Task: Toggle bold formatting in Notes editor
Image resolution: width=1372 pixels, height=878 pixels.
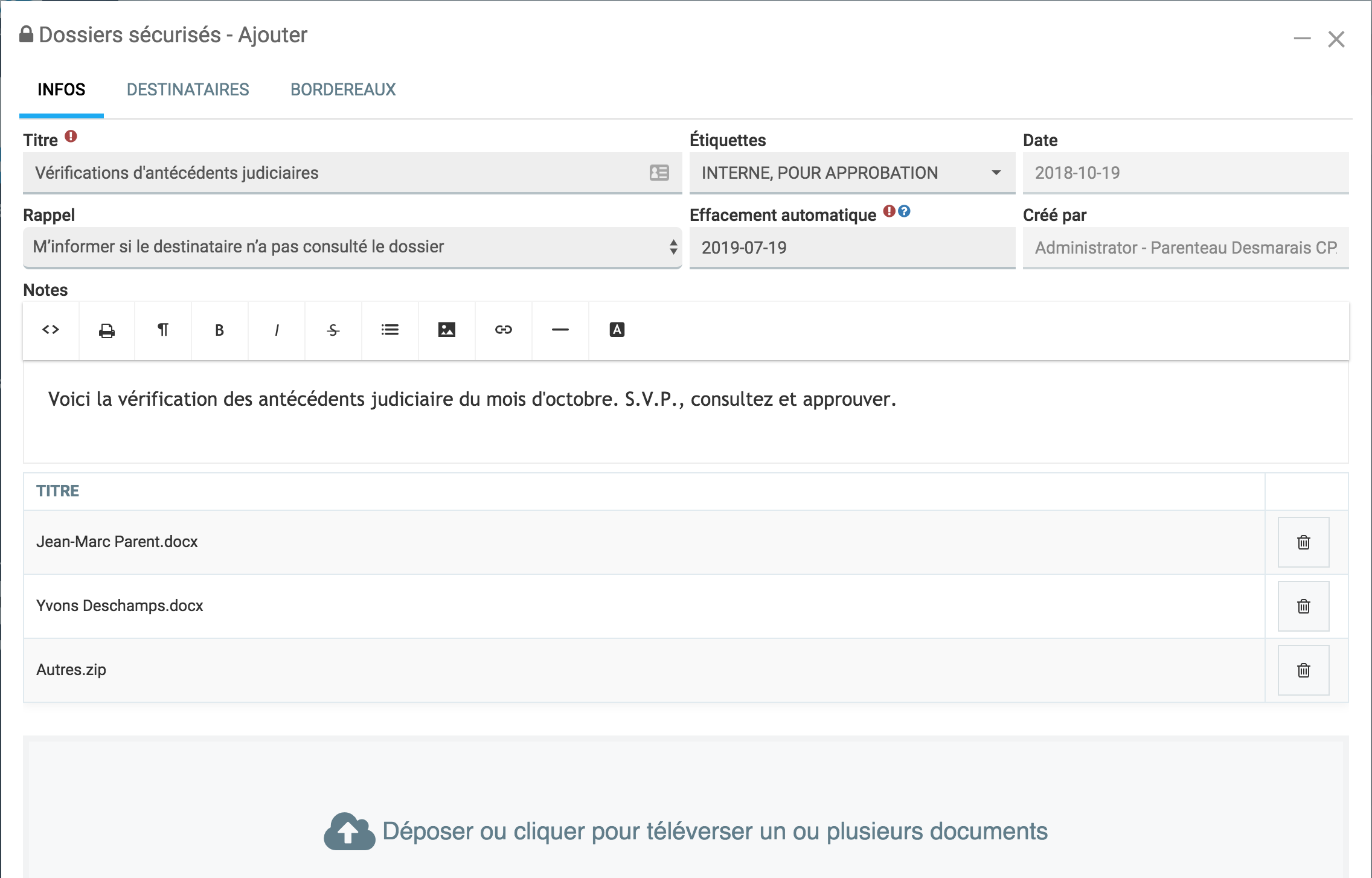Action: pyautogui.click(x=220, y=330)
